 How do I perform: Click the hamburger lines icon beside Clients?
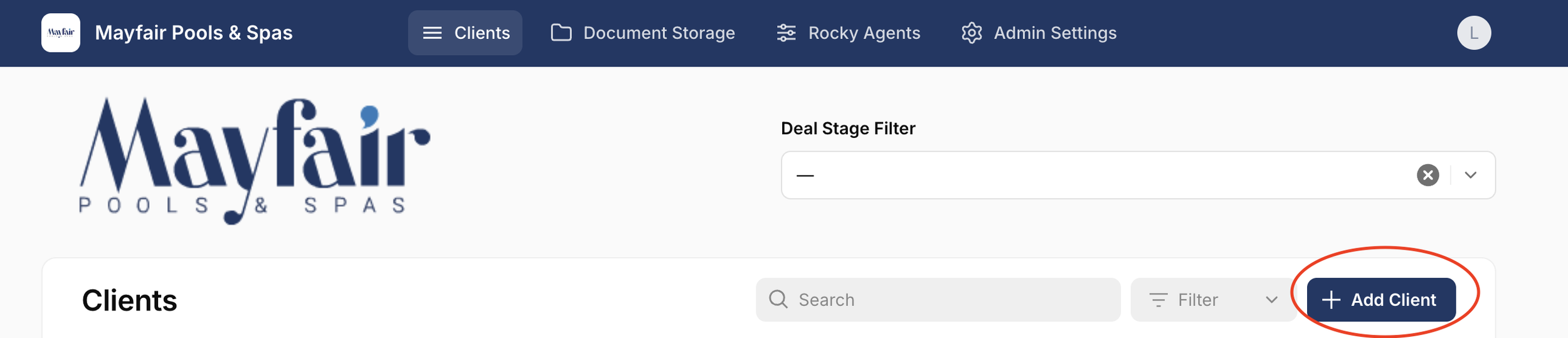432,33
